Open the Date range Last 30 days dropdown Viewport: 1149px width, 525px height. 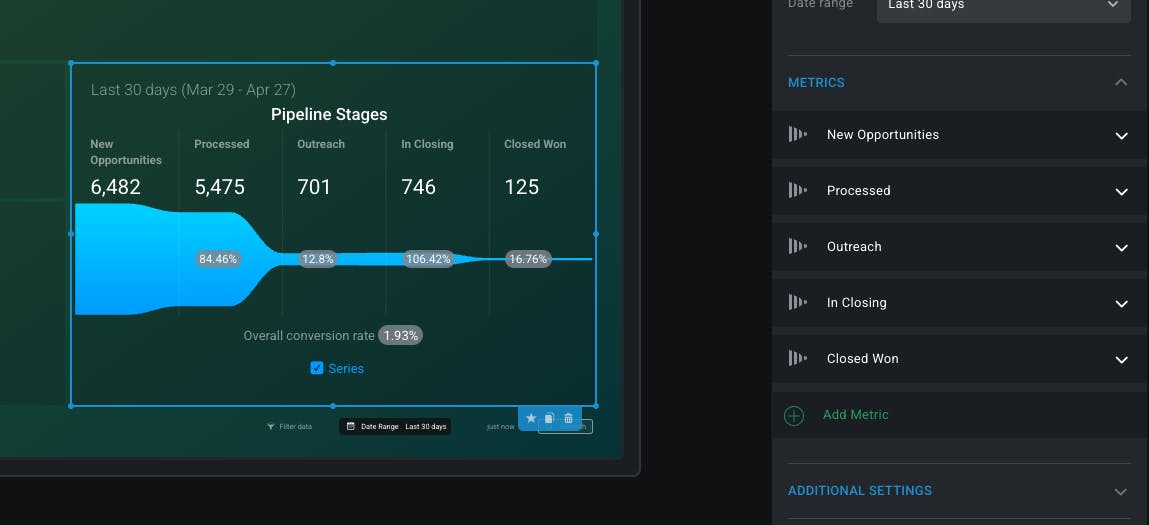click(x=1003, y=6)
